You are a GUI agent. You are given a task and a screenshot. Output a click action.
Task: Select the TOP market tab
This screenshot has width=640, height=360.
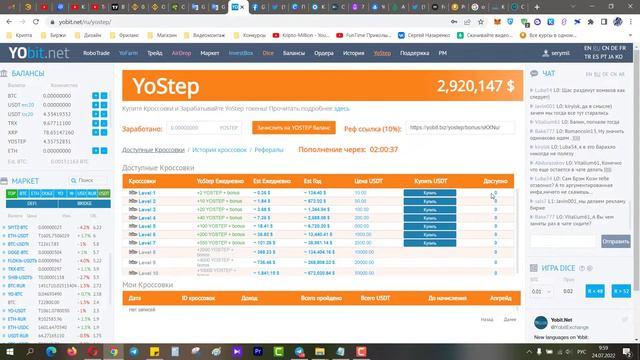tap(11, 193)
